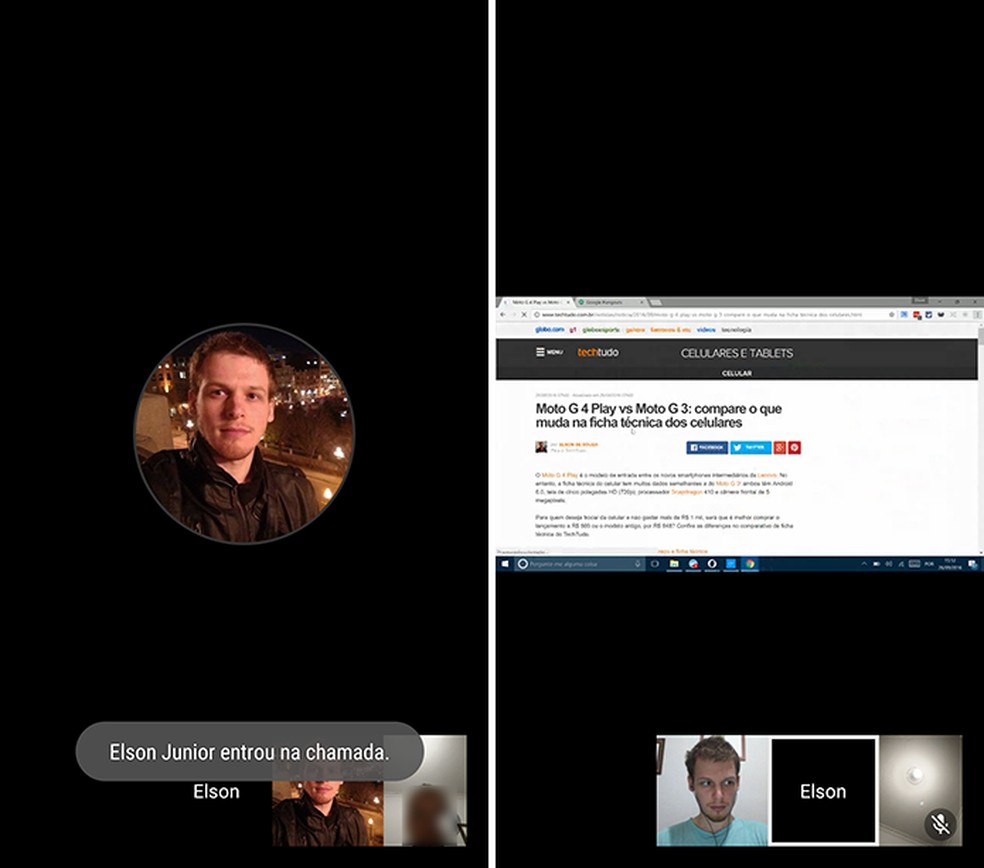984x868 pixels.
Task: Mute the microphone in the call
Action: pos(941,822)
